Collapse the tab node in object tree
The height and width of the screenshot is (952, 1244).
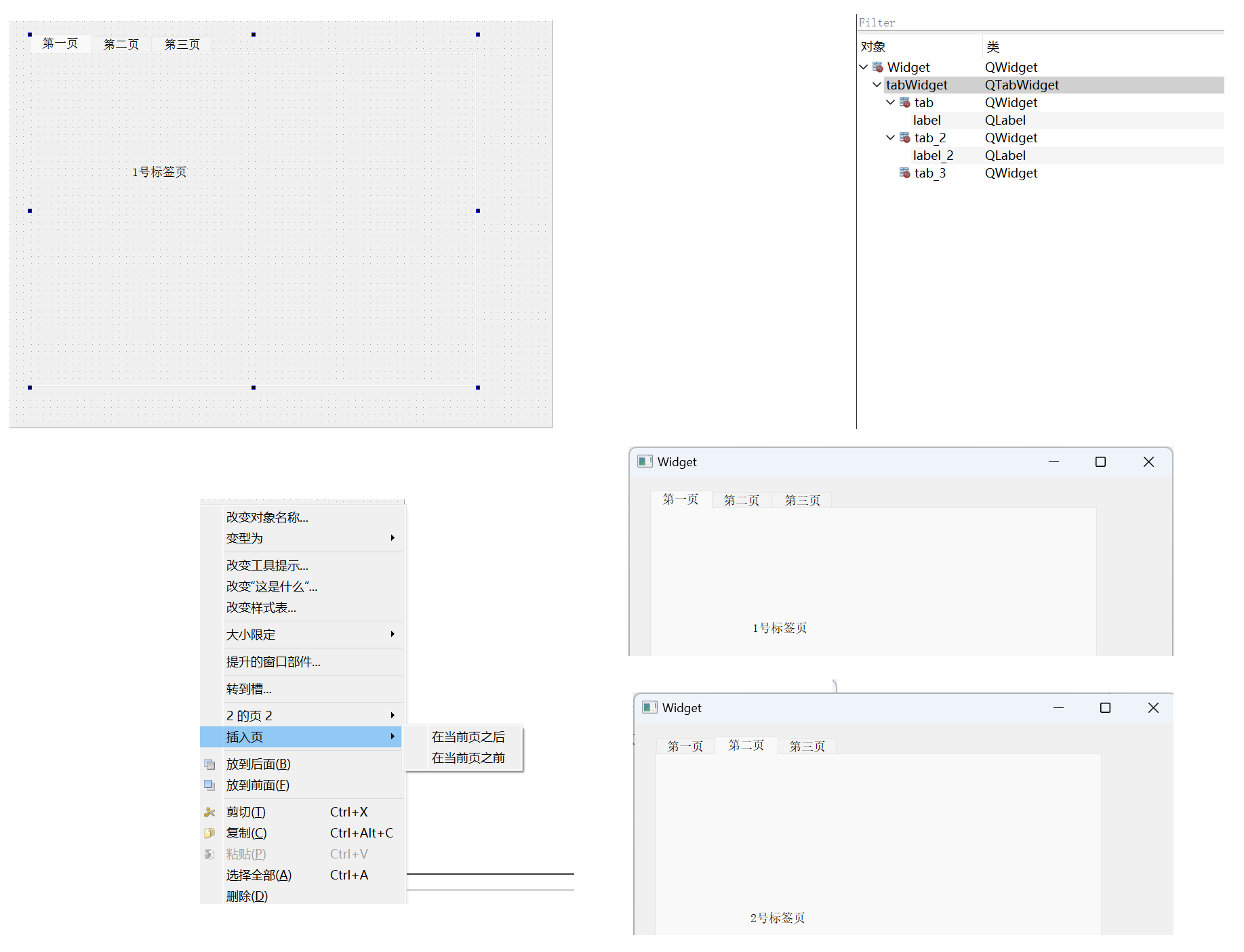pyautogui.click(x=890, y=102)
